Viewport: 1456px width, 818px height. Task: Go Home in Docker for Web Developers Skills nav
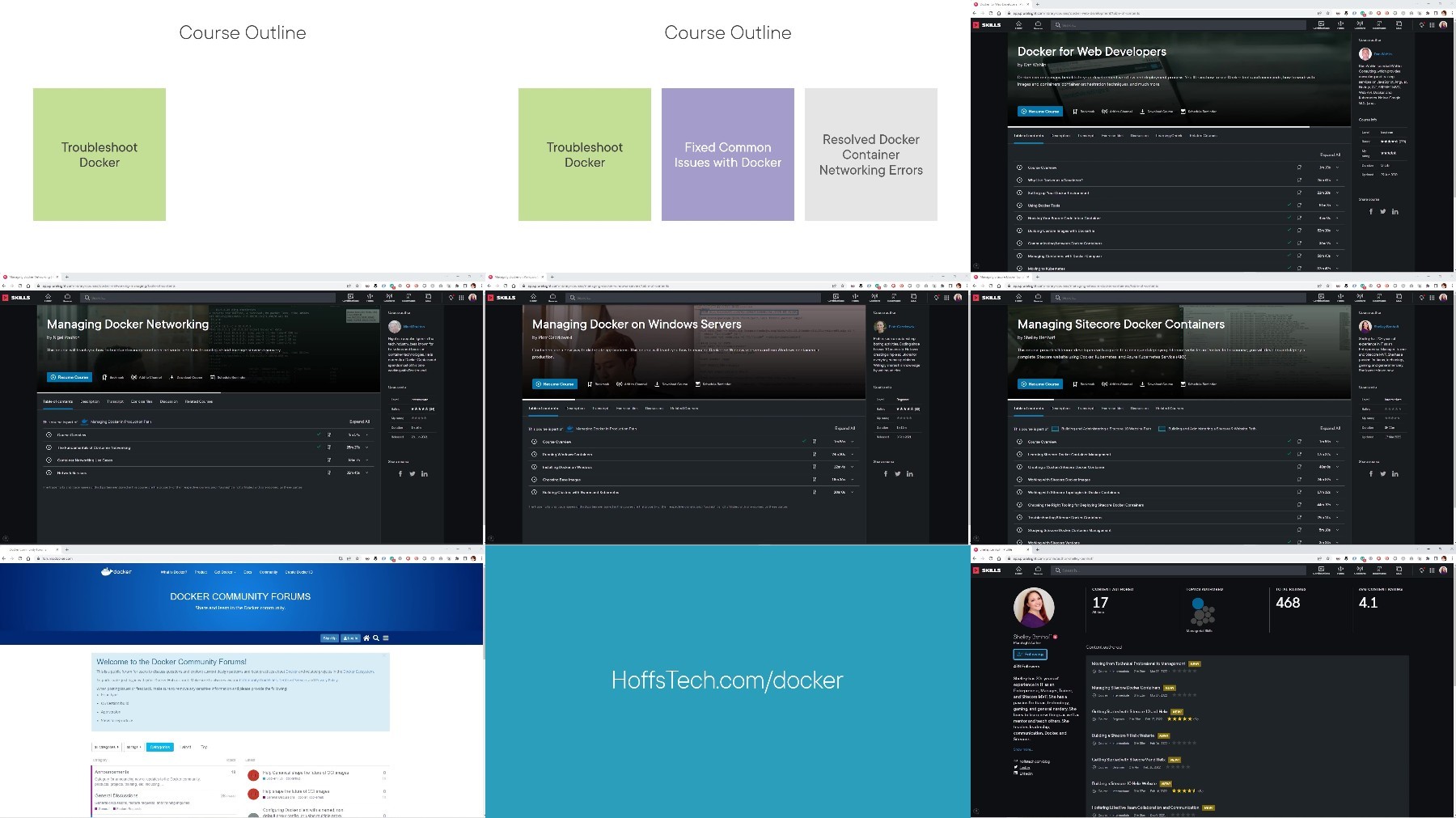coord(1018,25)
